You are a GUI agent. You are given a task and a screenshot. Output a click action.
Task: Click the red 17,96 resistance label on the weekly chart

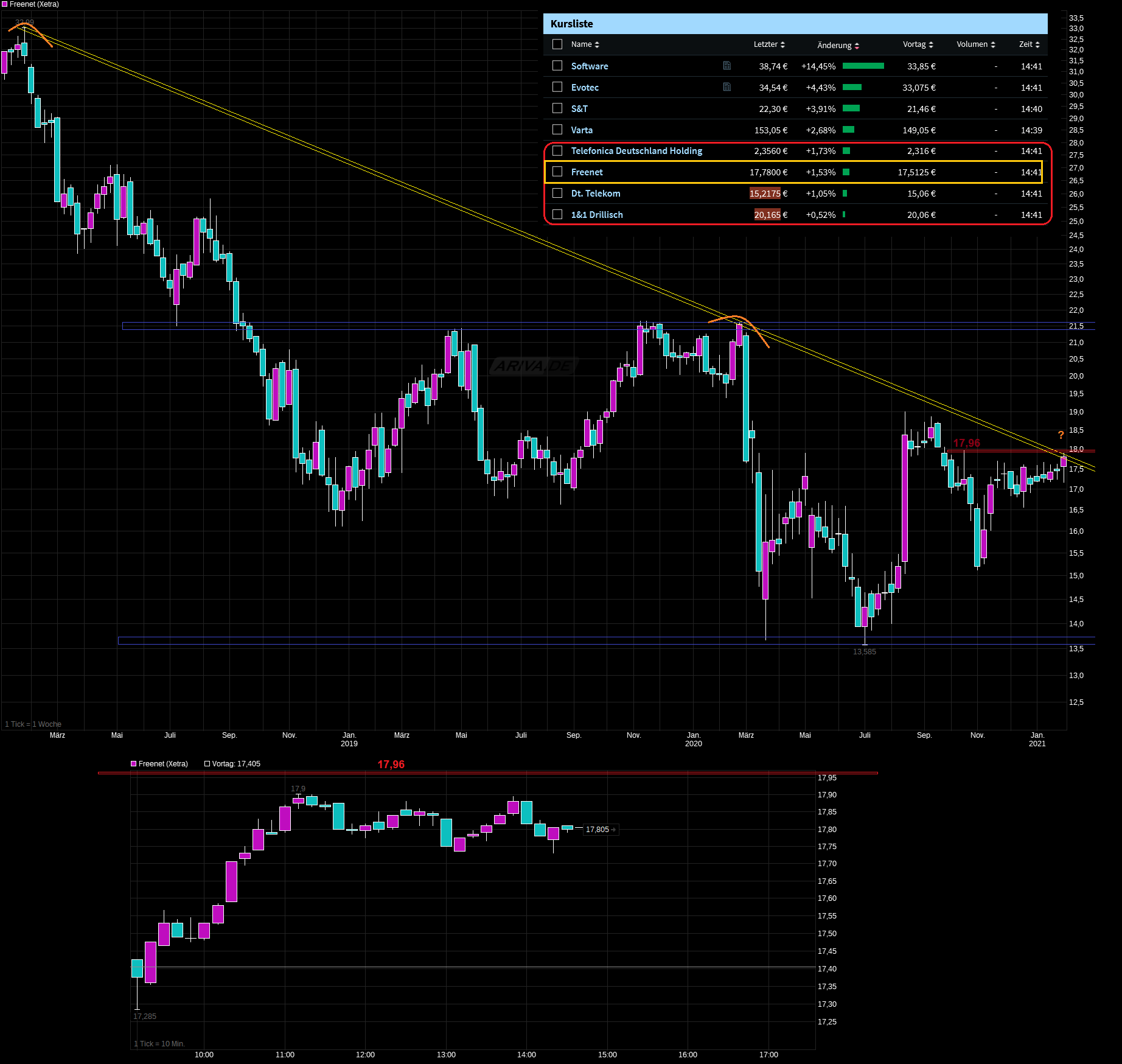click(966, 443)
